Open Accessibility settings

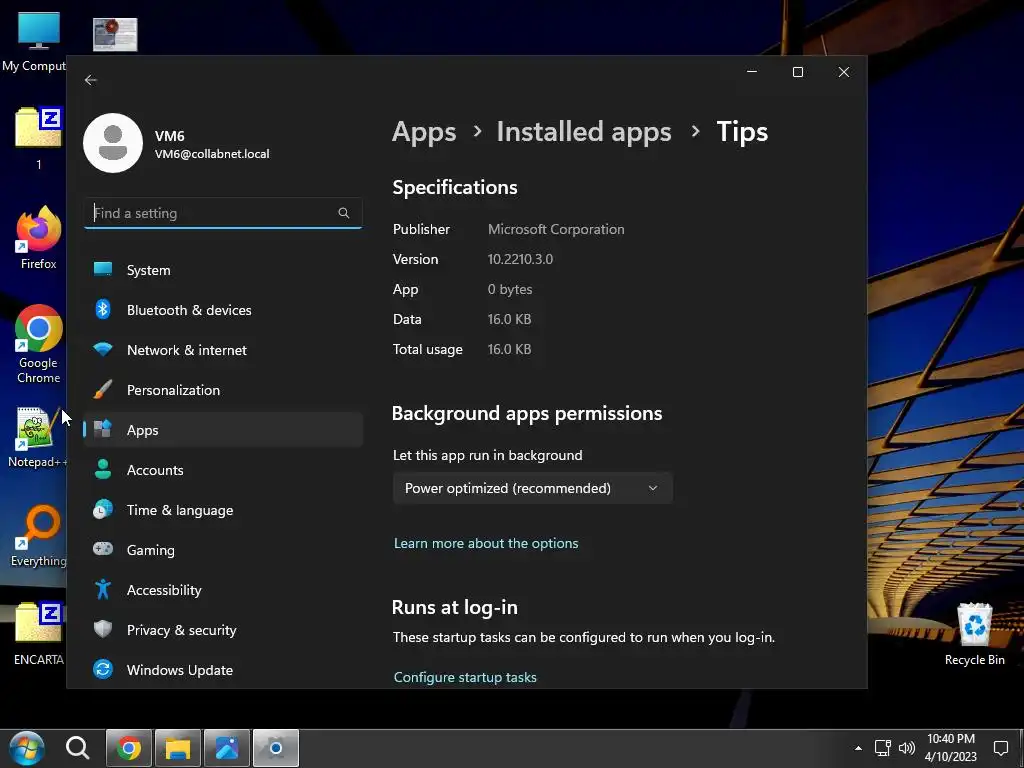(x=223, y=590)
